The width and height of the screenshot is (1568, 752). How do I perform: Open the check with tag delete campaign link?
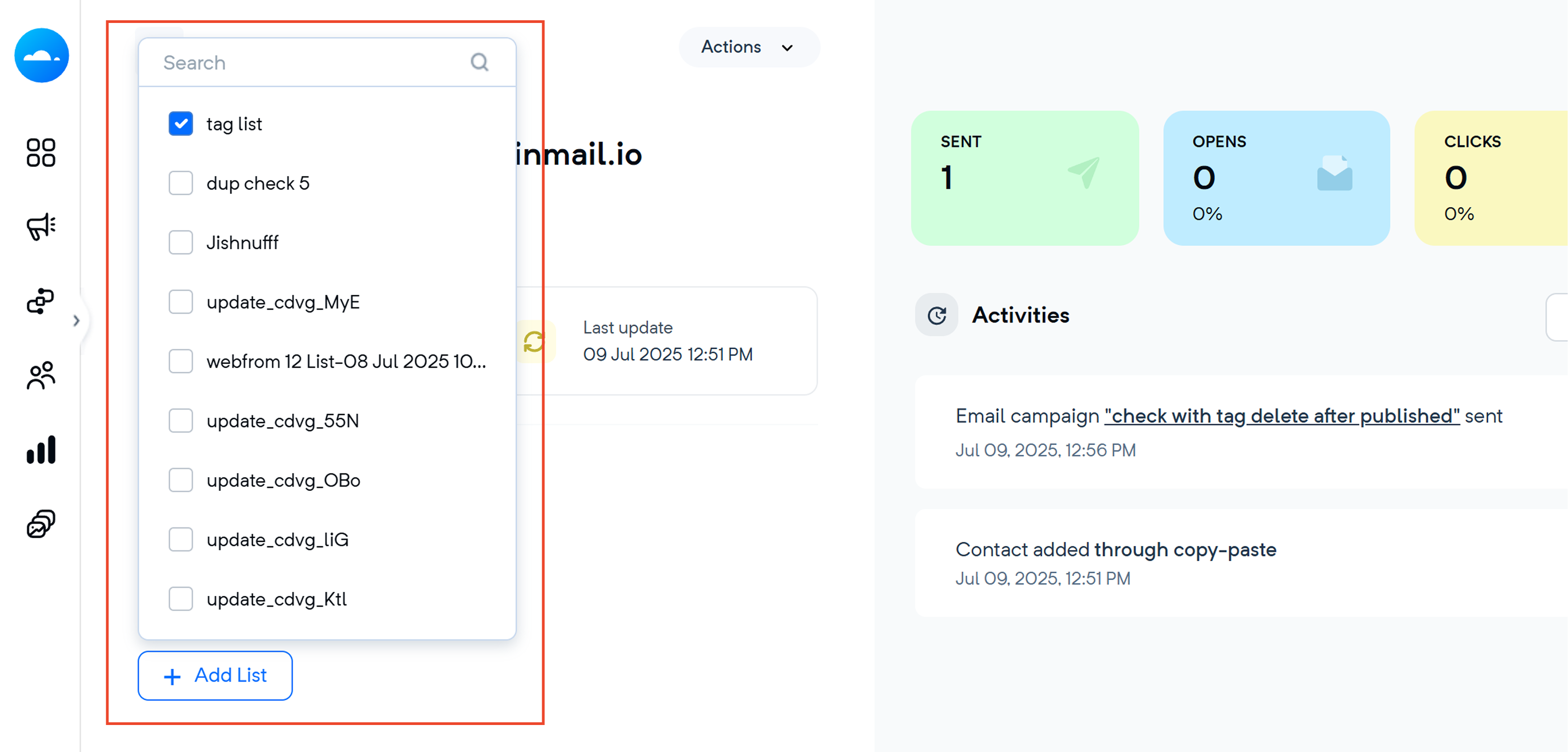[x=1281, y=416]
